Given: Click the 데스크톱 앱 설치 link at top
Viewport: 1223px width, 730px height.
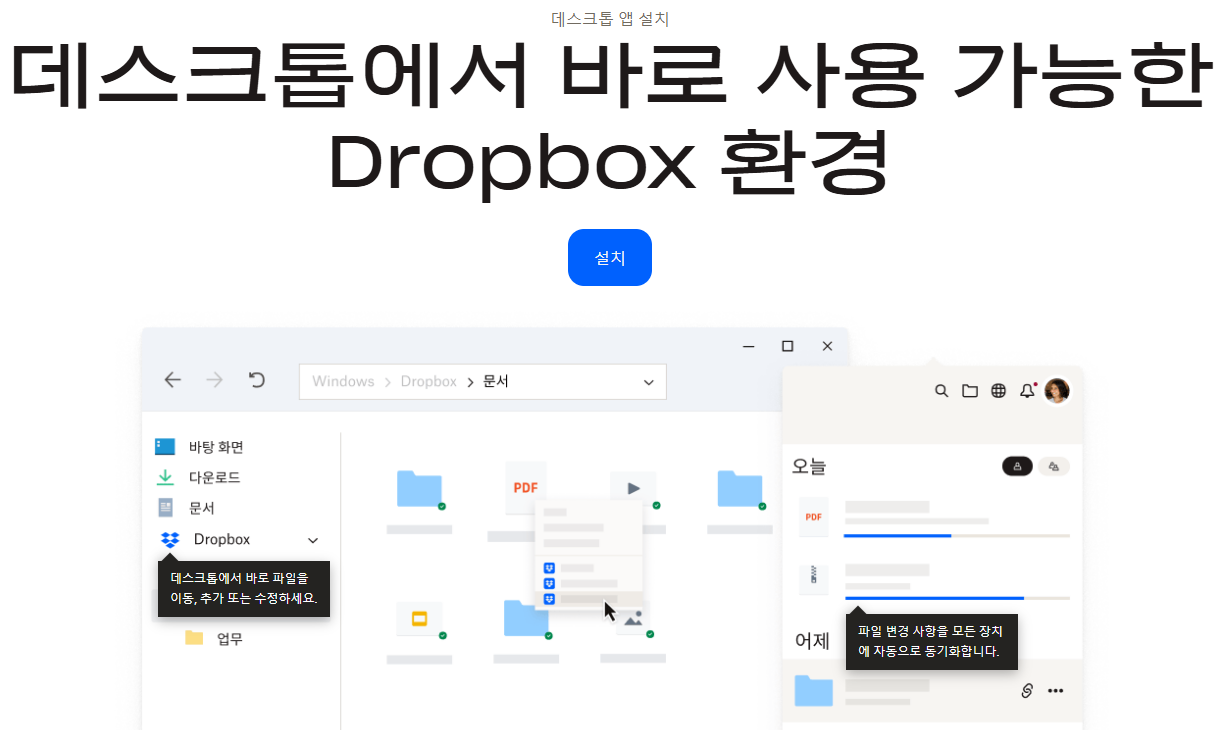Looking at the screenshot, I should 609,19.
